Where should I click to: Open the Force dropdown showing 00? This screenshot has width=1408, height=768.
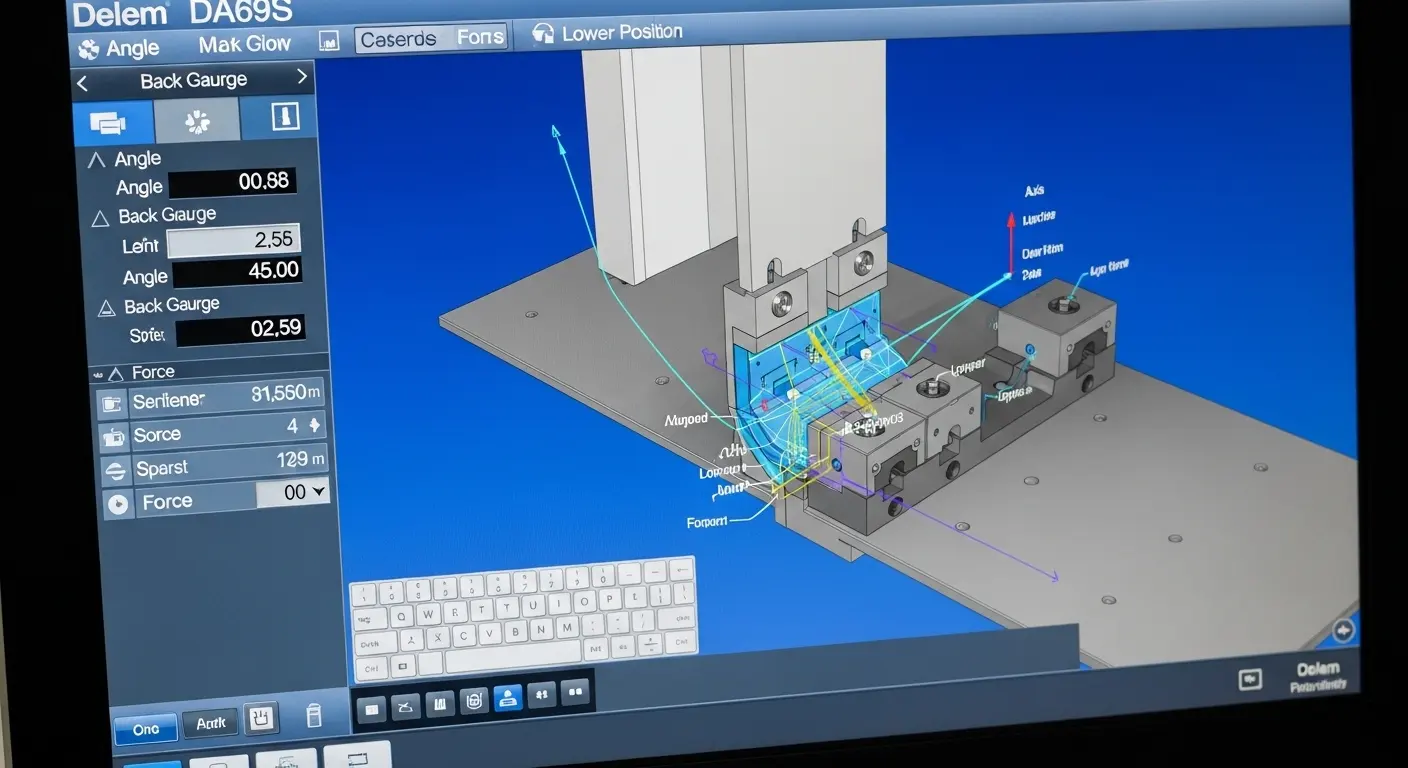[x=293, y=492]
